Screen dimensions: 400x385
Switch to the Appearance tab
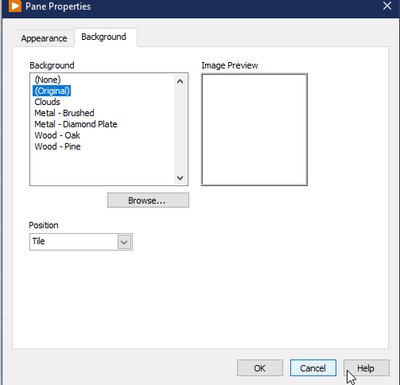(x=44, y=38)
